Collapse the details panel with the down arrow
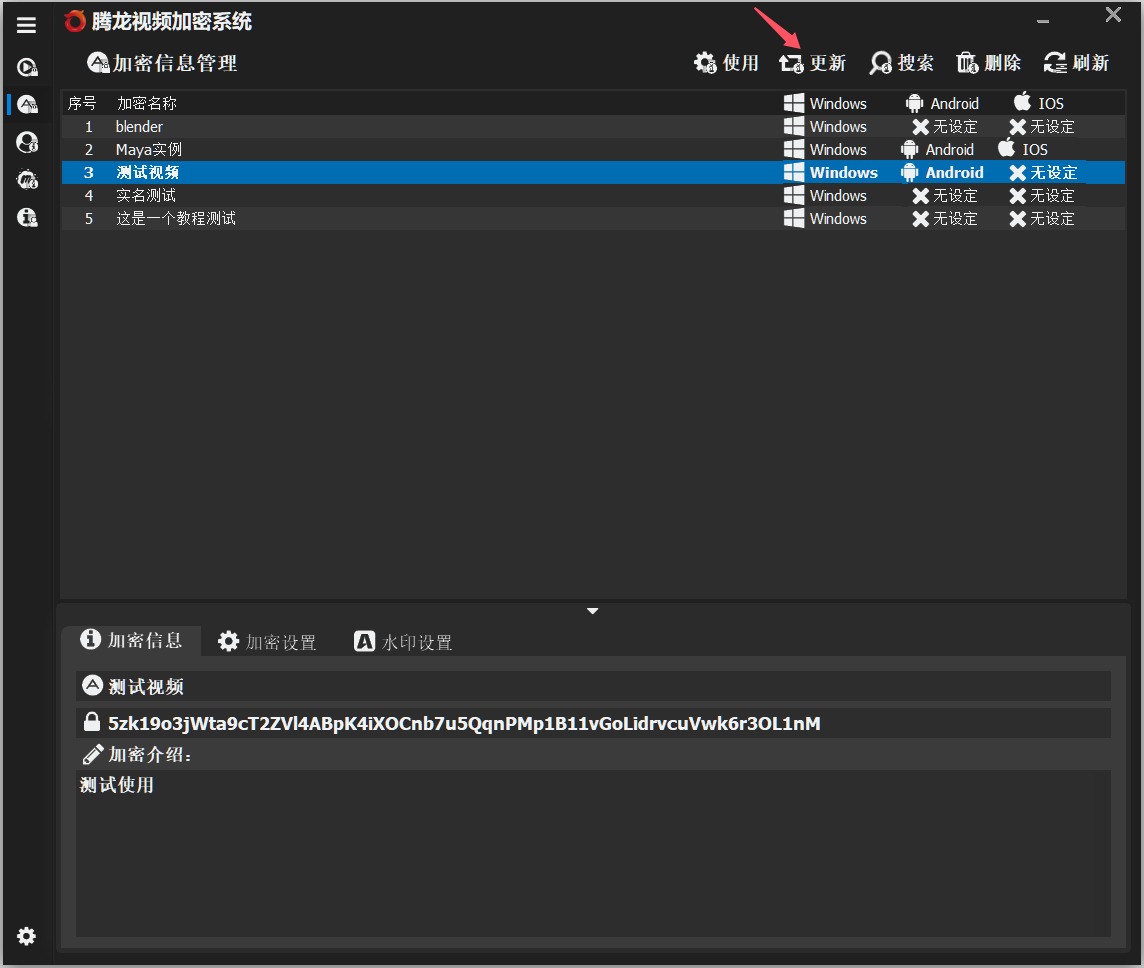 tap(592, 611)
